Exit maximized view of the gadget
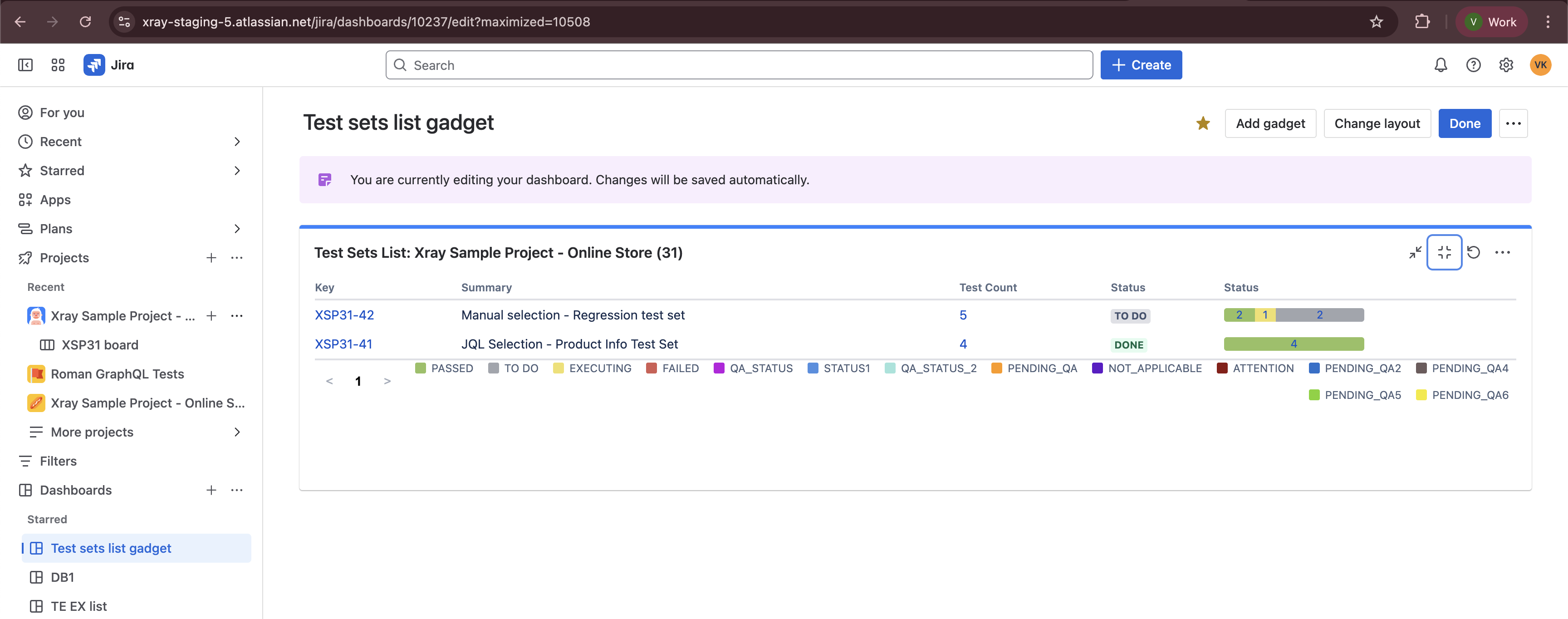This screenshot has height=619, width=1568. tap(1444, 252)
